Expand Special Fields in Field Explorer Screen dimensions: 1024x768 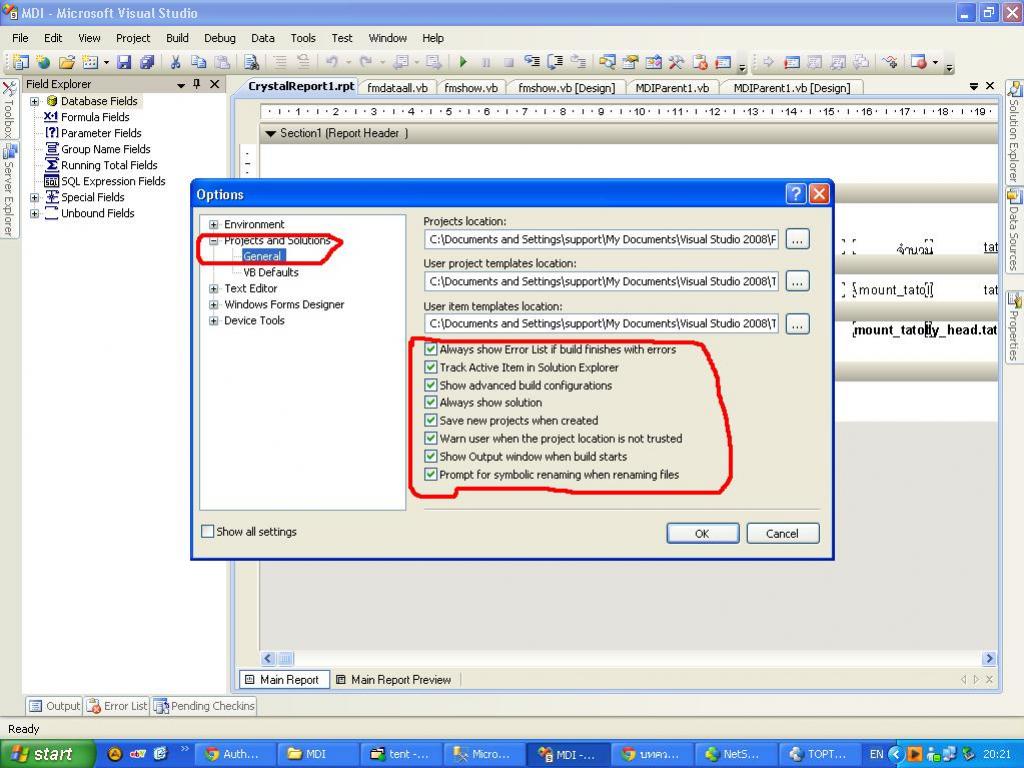35,197
